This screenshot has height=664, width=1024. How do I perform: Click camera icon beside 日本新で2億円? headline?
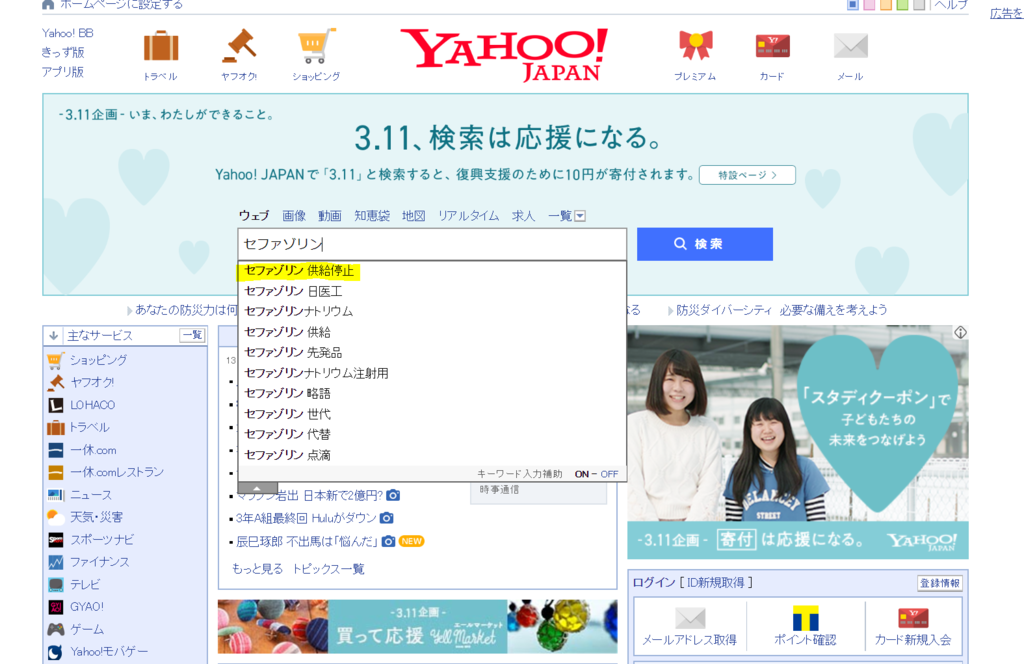(x=393, y=496)
